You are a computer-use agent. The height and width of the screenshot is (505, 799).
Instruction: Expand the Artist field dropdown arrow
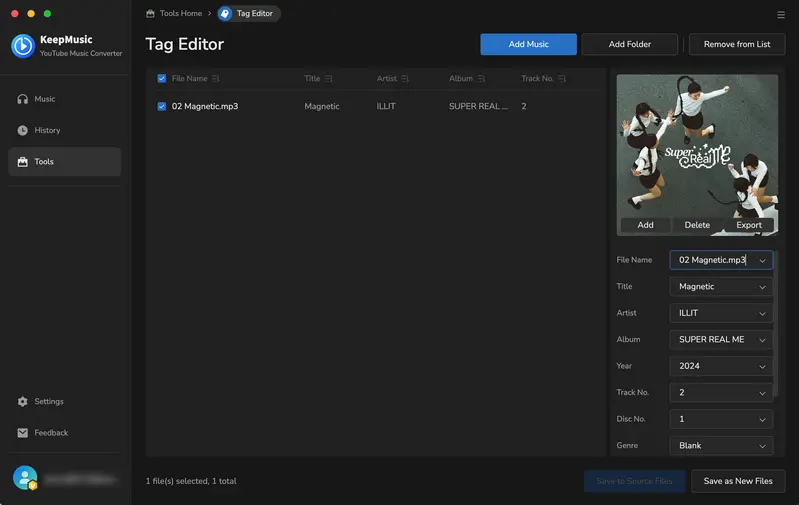(x=762, y=313)
